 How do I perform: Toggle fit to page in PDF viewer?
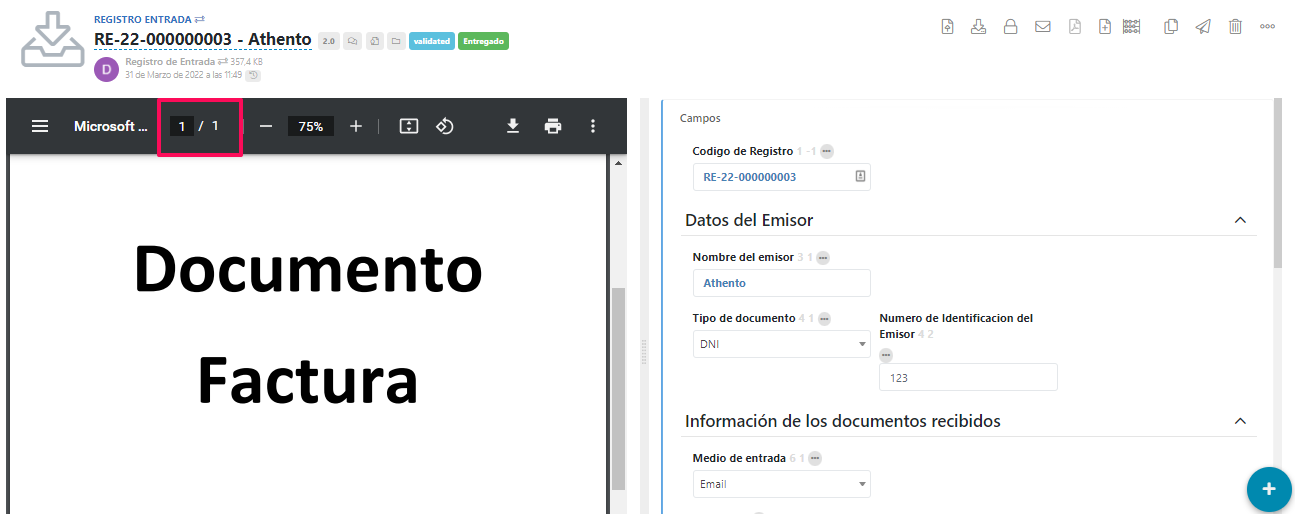tap(409, 126)
